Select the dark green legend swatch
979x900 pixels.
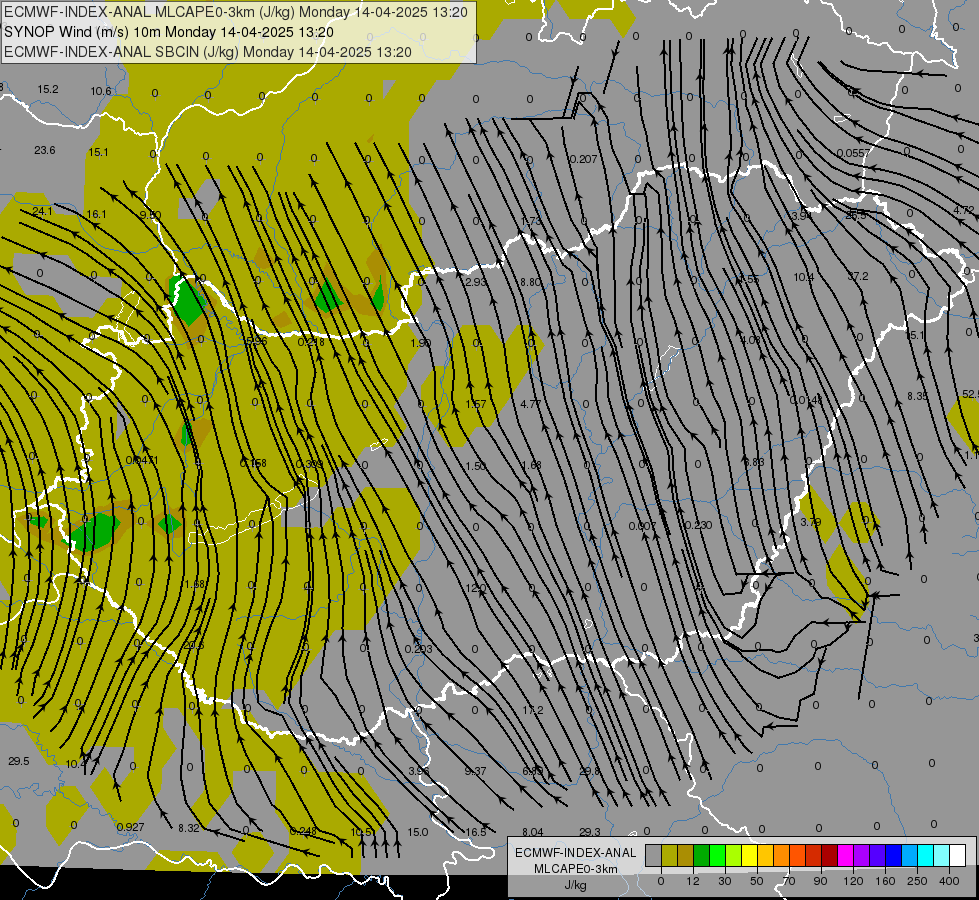(701, 855)
